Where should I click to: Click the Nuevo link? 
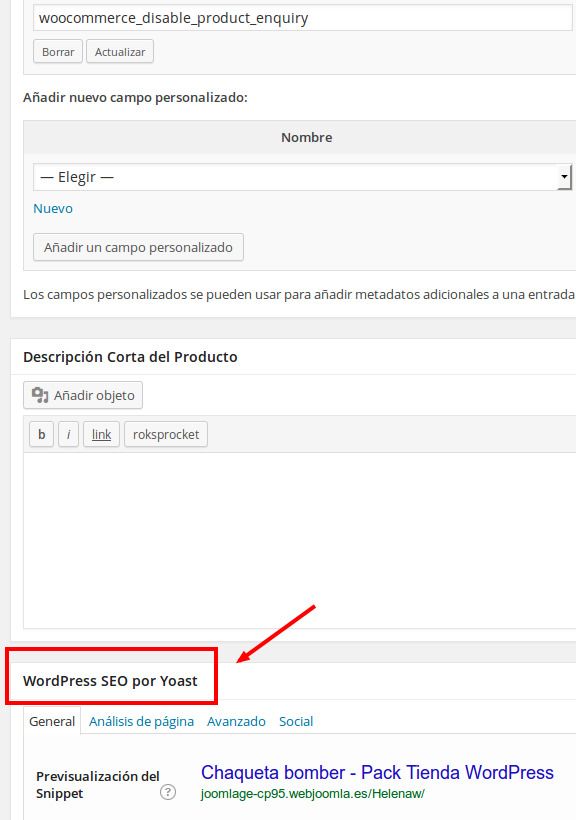(x=53, y=209)
